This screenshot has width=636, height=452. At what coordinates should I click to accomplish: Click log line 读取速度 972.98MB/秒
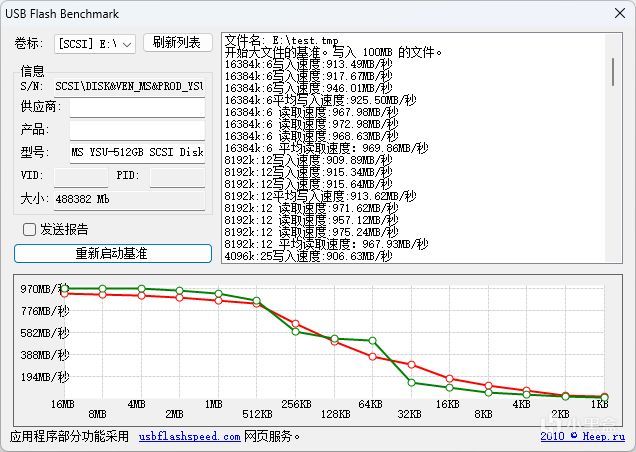[x=312, y=124]
